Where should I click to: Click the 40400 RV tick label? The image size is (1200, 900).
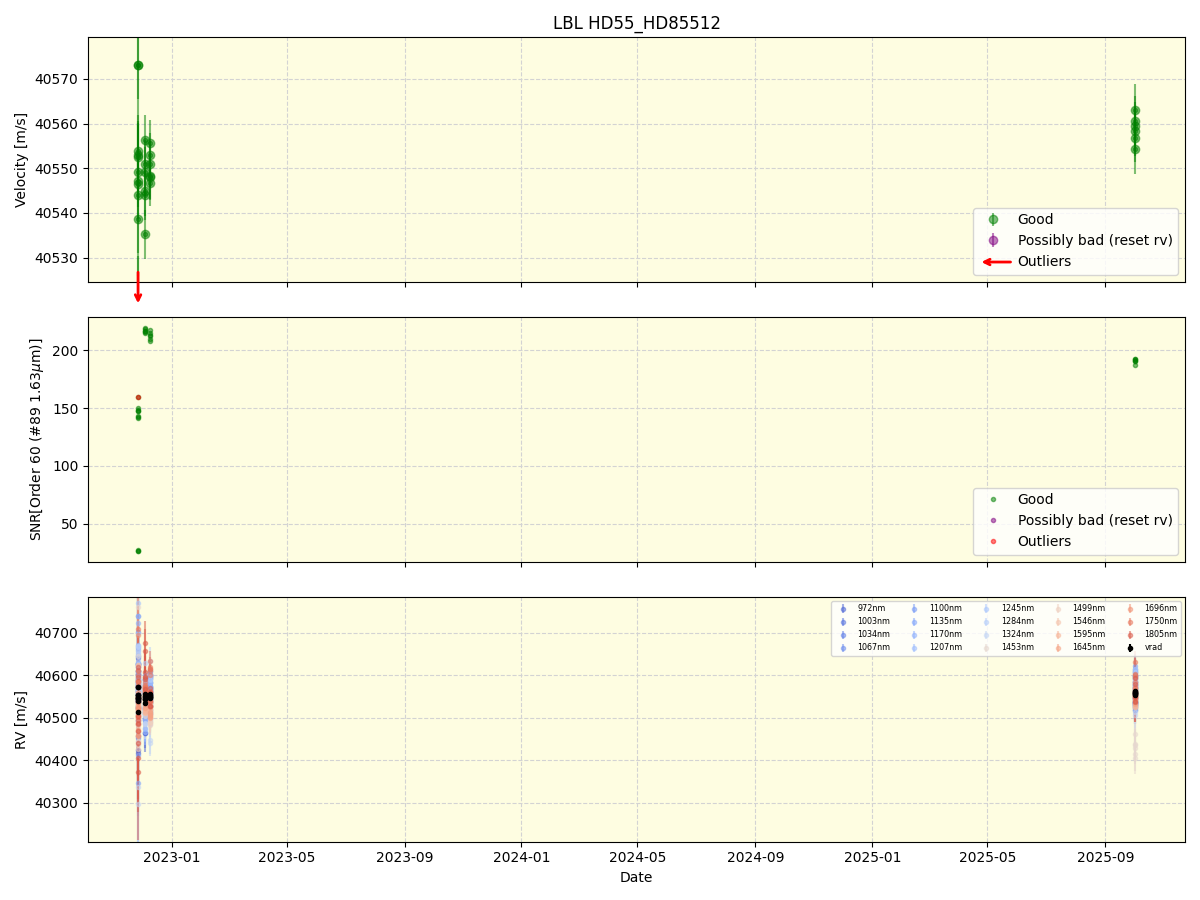click(x=58, y=761)
